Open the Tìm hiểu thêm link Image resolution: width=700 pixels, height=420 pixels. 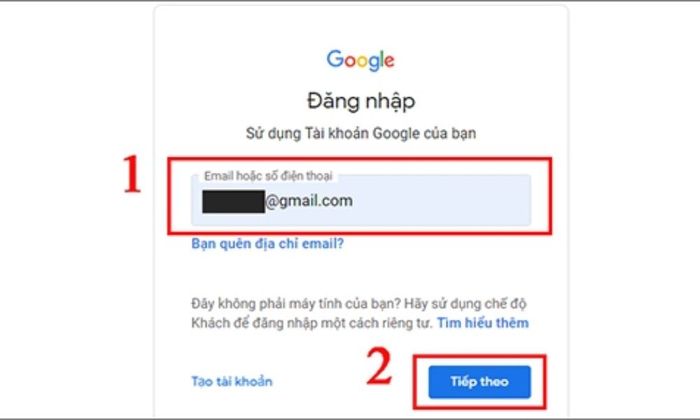(x=483, y=323)
